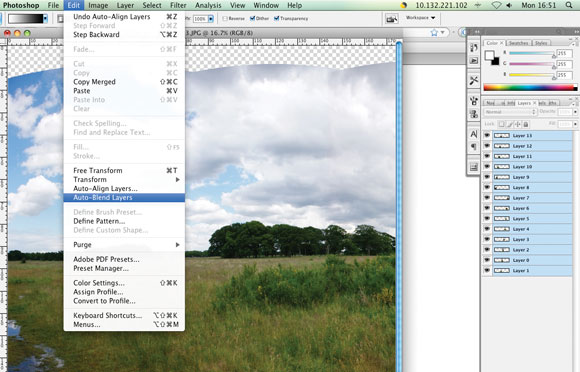Hide Layer 7 using eye icon
The image size is (580, 372).
tap(487, 198)
